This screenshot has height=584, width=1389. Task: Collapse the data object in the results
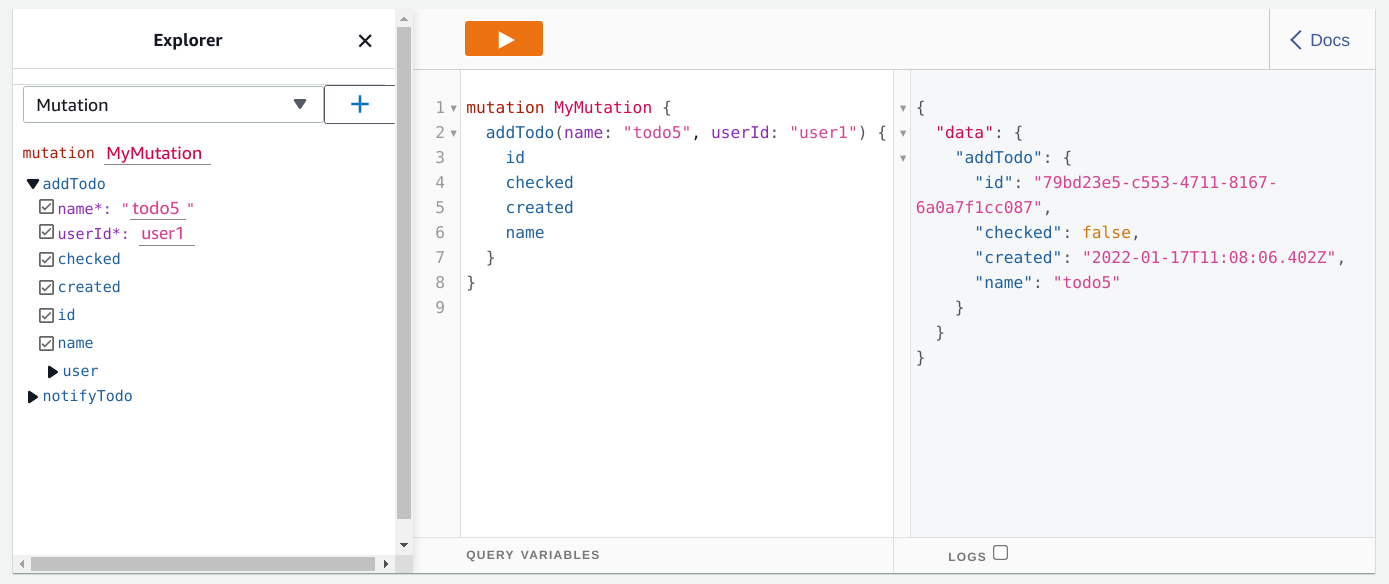pyautogui.click(x=904, y=133)
